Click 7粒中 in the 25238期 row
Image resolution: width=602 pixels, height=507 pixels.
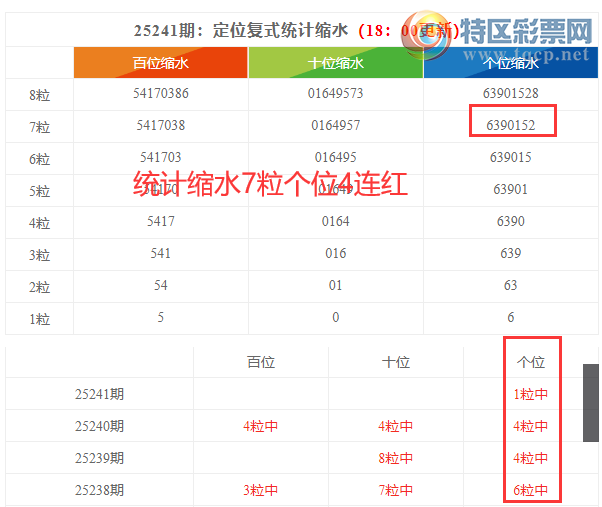pyautogui.click(x=396, y=490)
